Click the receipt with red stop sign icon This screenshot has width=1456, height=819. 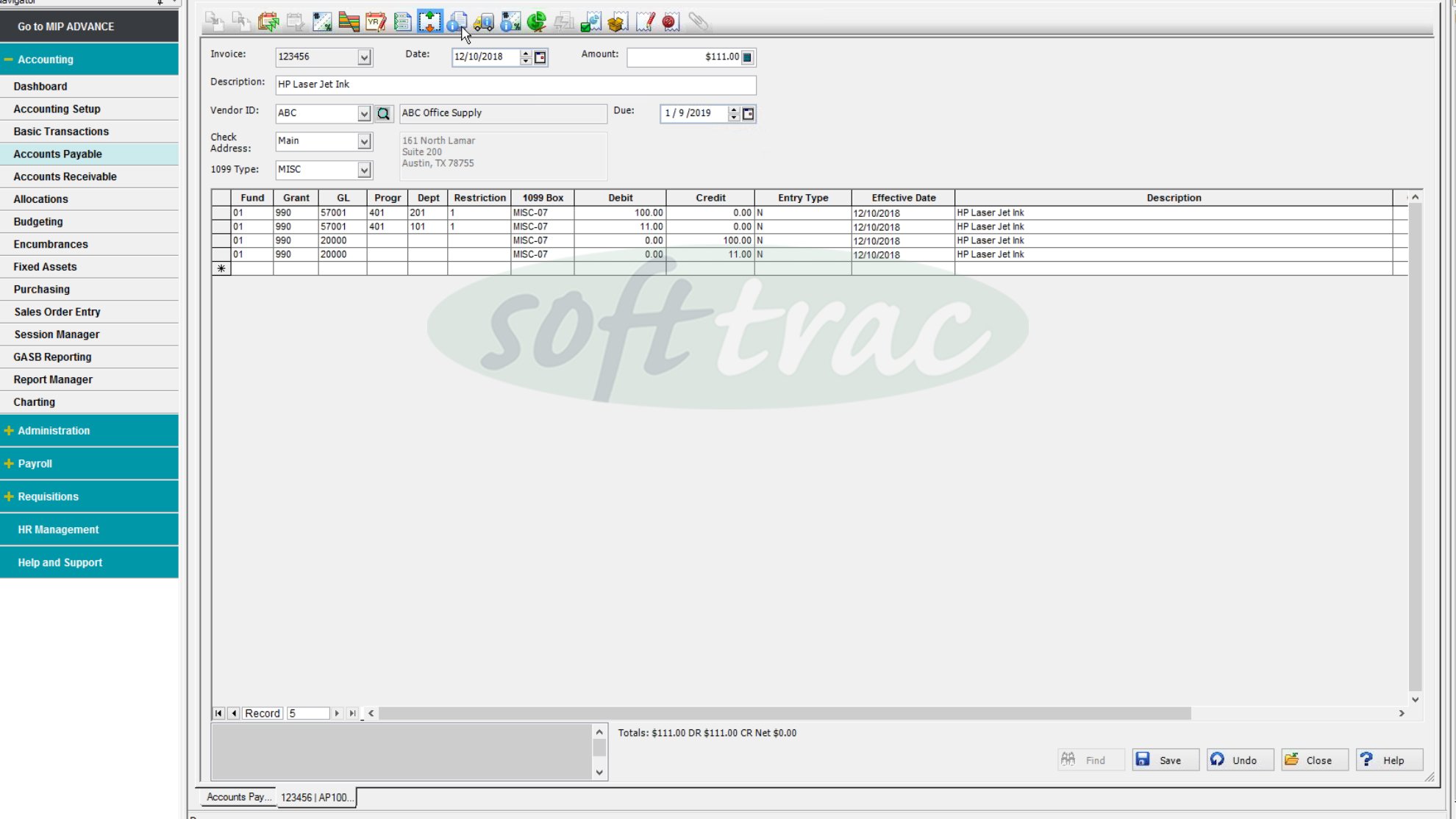point(670,22)
